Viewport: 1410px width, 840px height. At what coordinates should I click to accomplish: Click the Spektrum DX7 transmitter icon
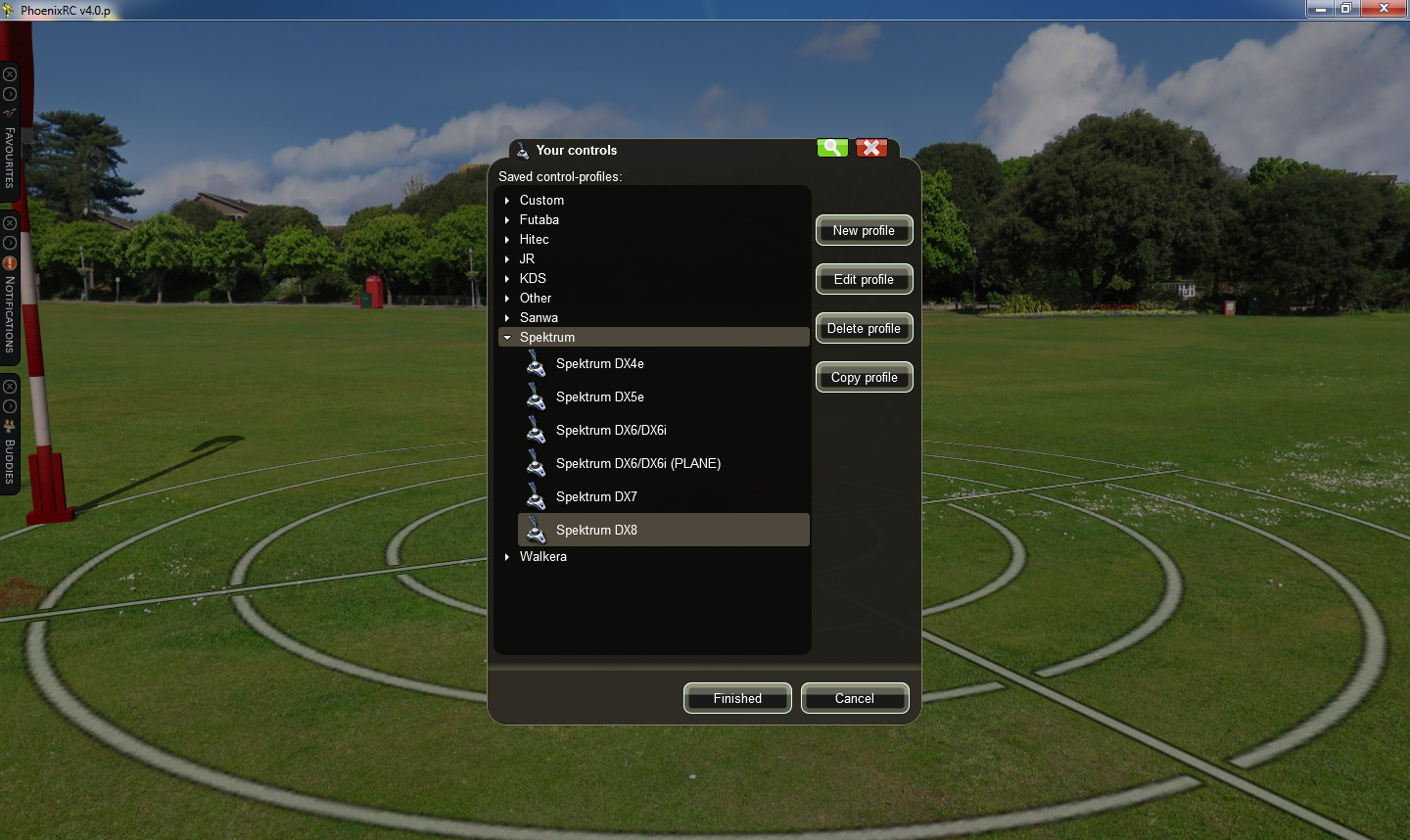536,497
